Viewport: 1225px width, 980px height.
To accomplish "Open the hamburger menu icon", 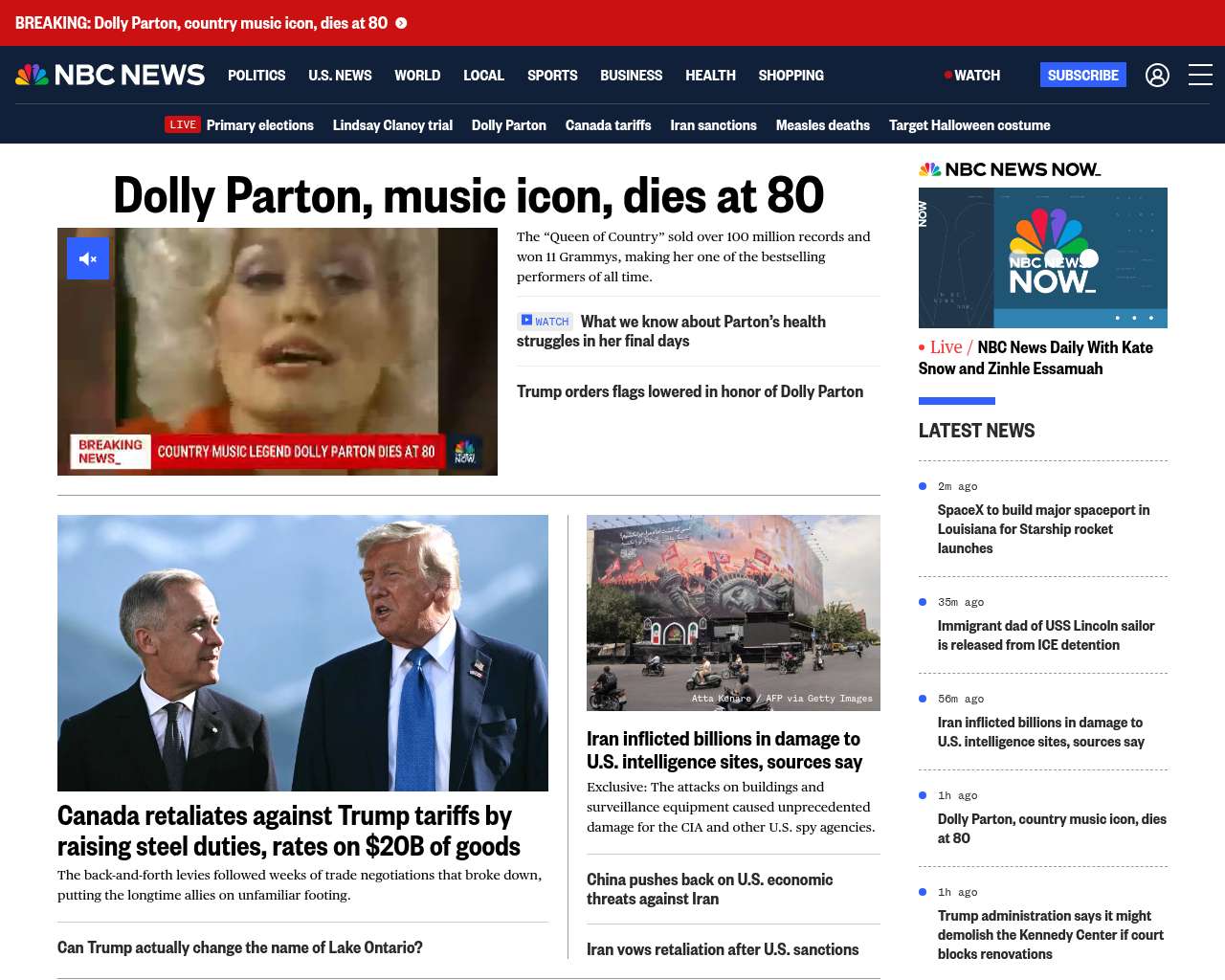I will coord(1200,75).
